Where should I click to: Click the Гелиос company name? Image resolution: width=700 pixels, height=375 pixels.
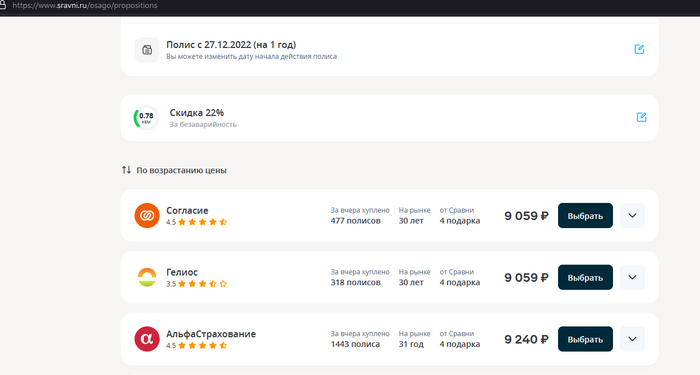click(x=182, y=272)
